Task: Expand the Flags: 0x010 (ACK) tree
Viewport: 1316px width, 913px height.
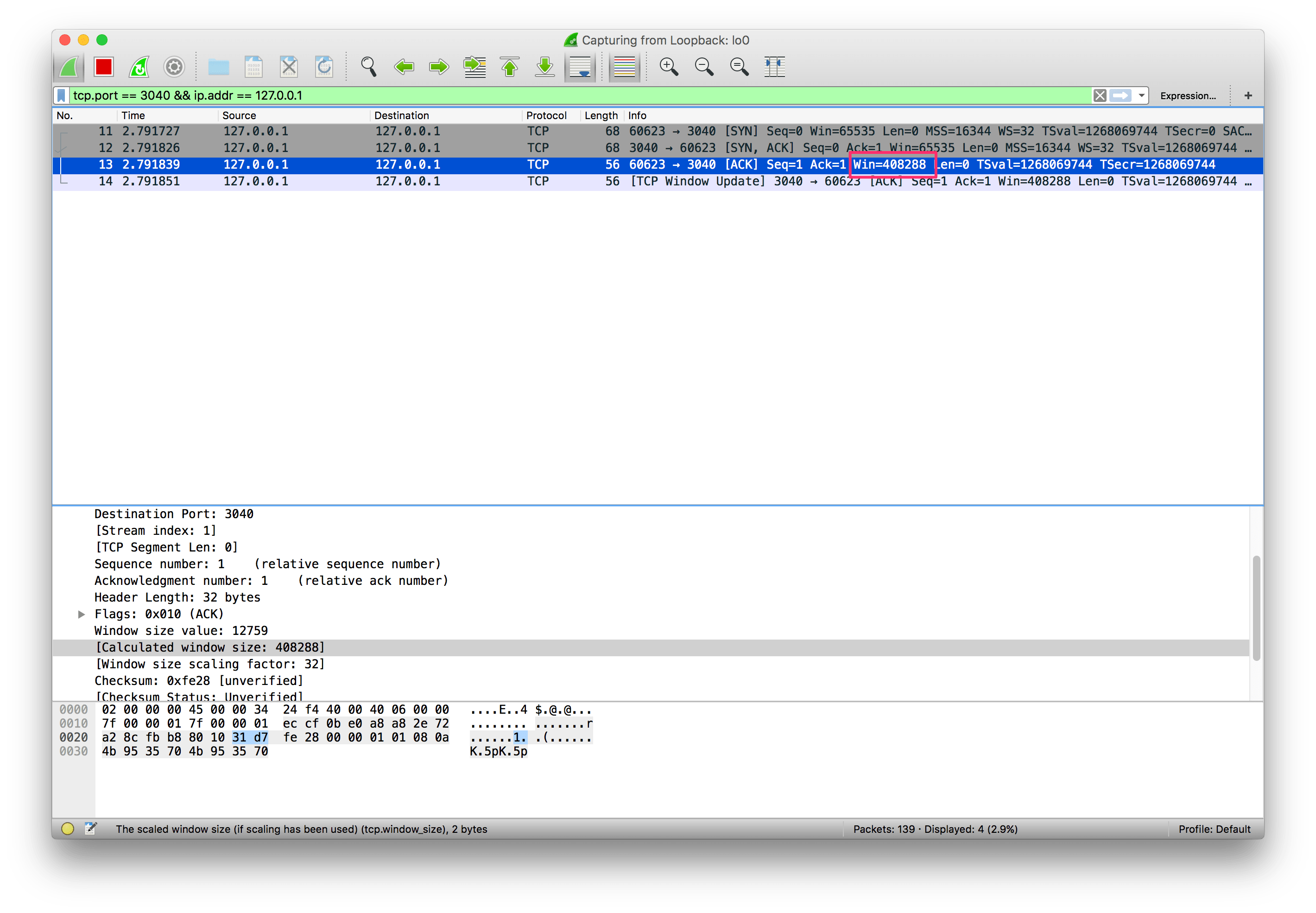Action: coord(81,615)
